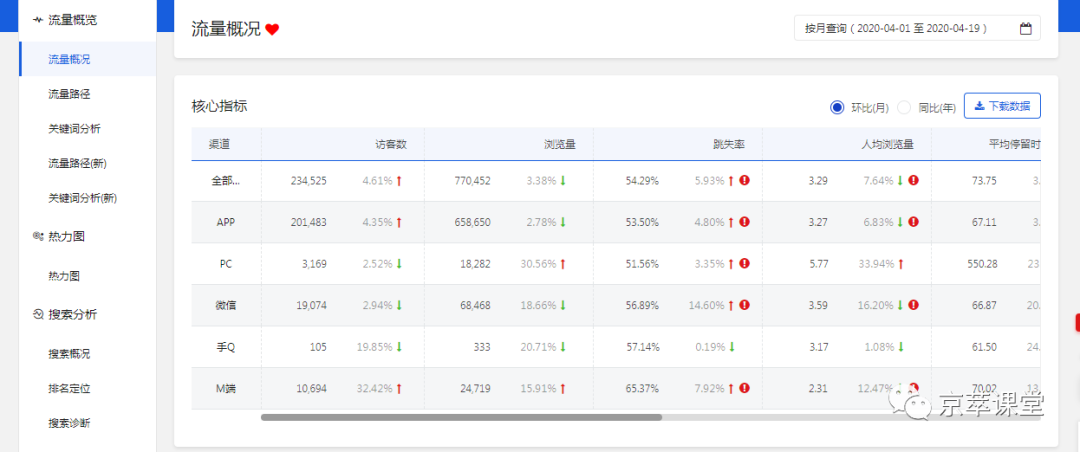Screen dimensions: 1080x452
Task: Click warning icon in PC row bounce rate
Action: (x=745, y=264)
